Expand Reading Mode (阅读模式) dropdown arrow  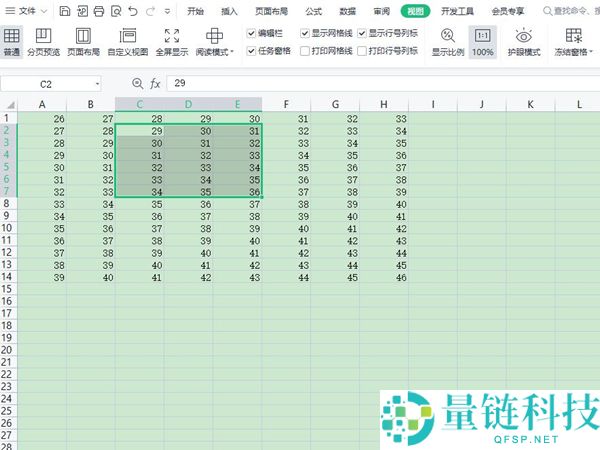(232, 51)
